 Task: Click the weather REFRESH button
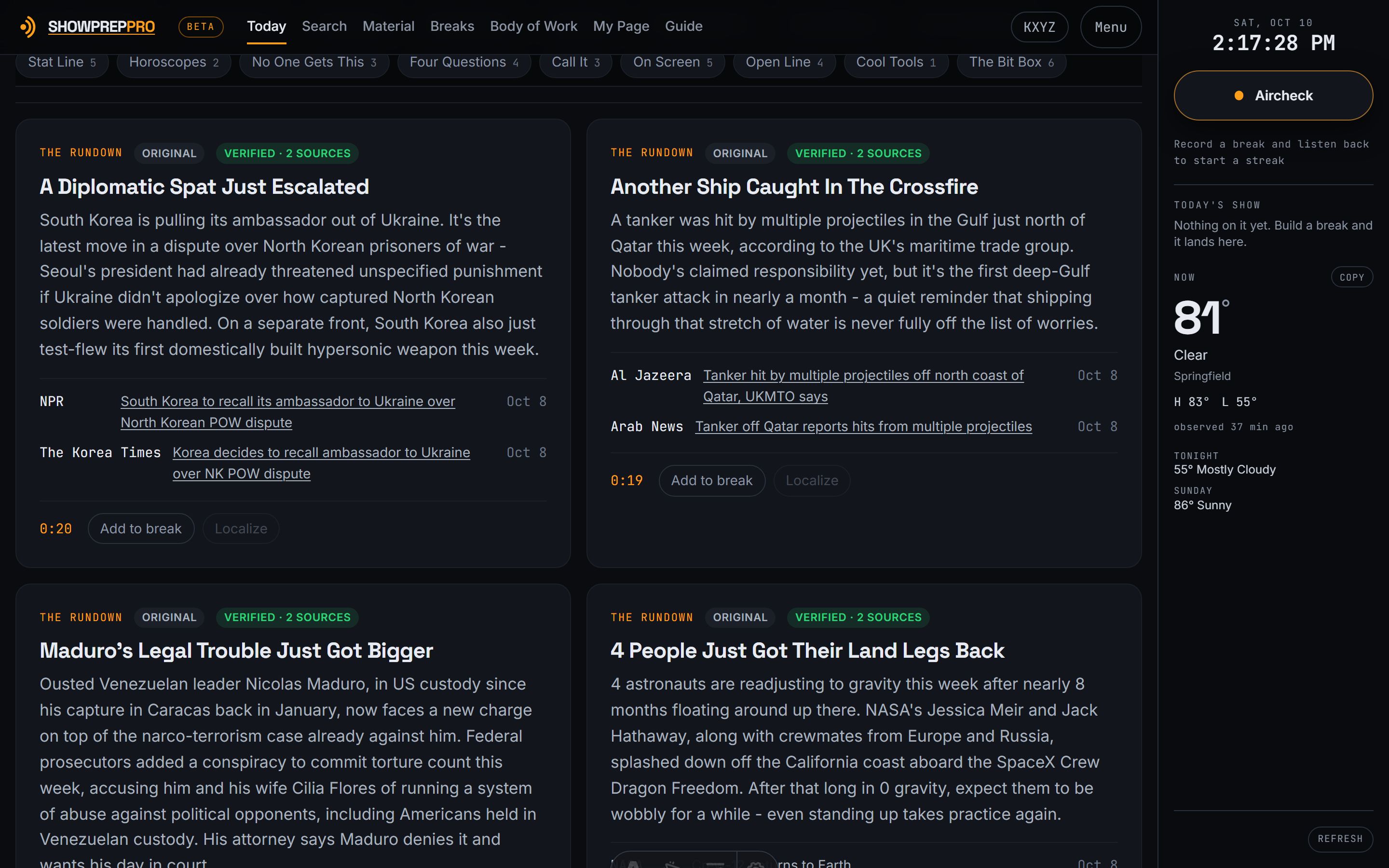pos(1340,839)
